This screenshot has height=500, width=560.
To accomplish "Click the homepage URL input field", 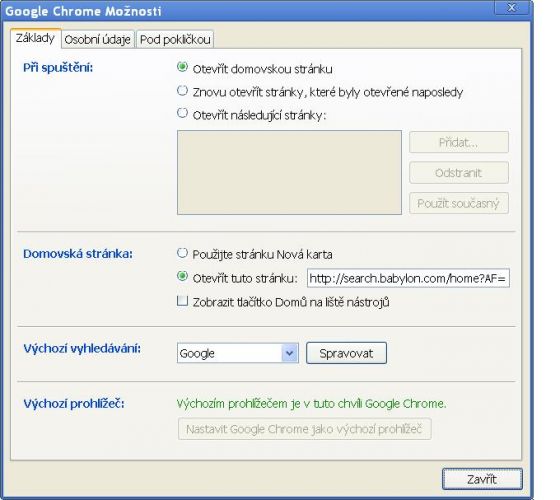I will [x=408, y=278].
